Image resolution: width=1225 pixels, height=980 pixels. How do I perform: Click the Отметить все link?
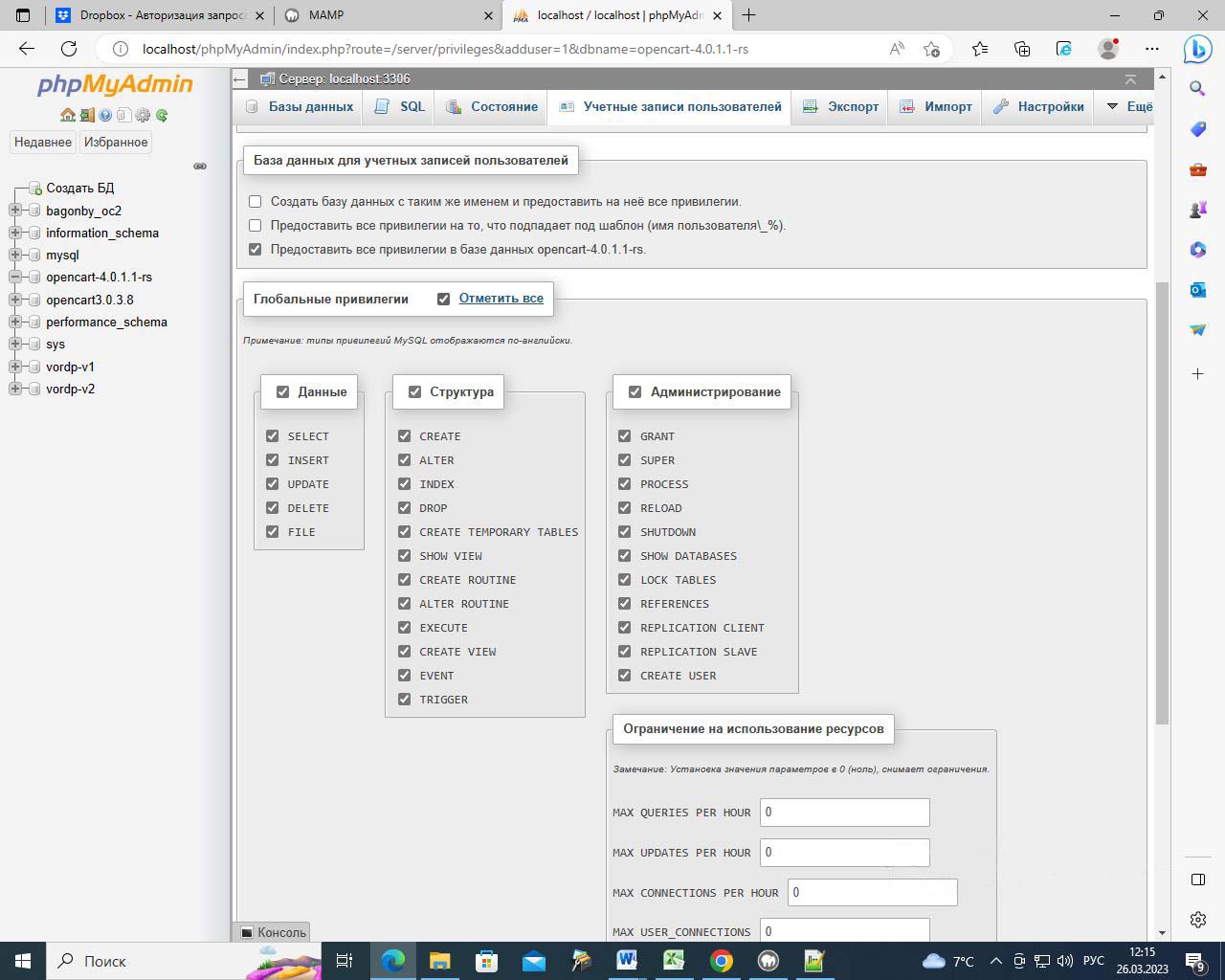pyautogui.click(x=501, y=299)
